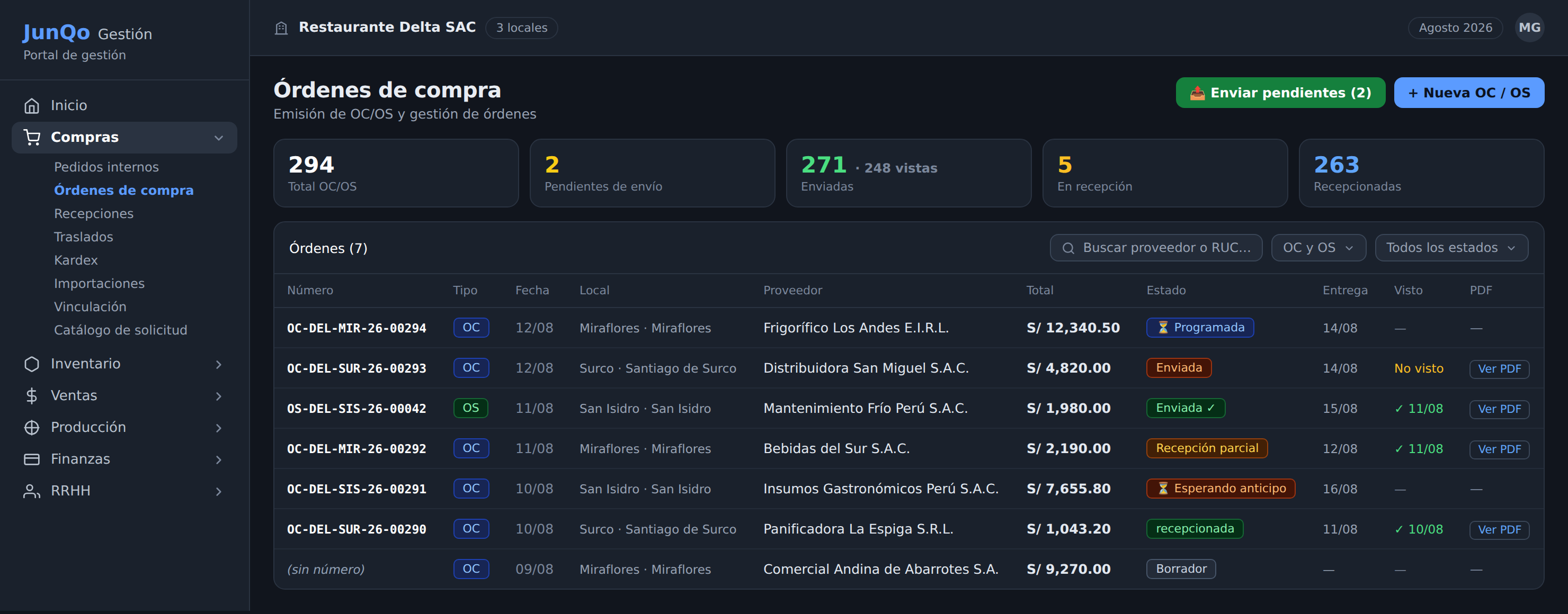Click the JunQo Gestión logo

(87, 33)
